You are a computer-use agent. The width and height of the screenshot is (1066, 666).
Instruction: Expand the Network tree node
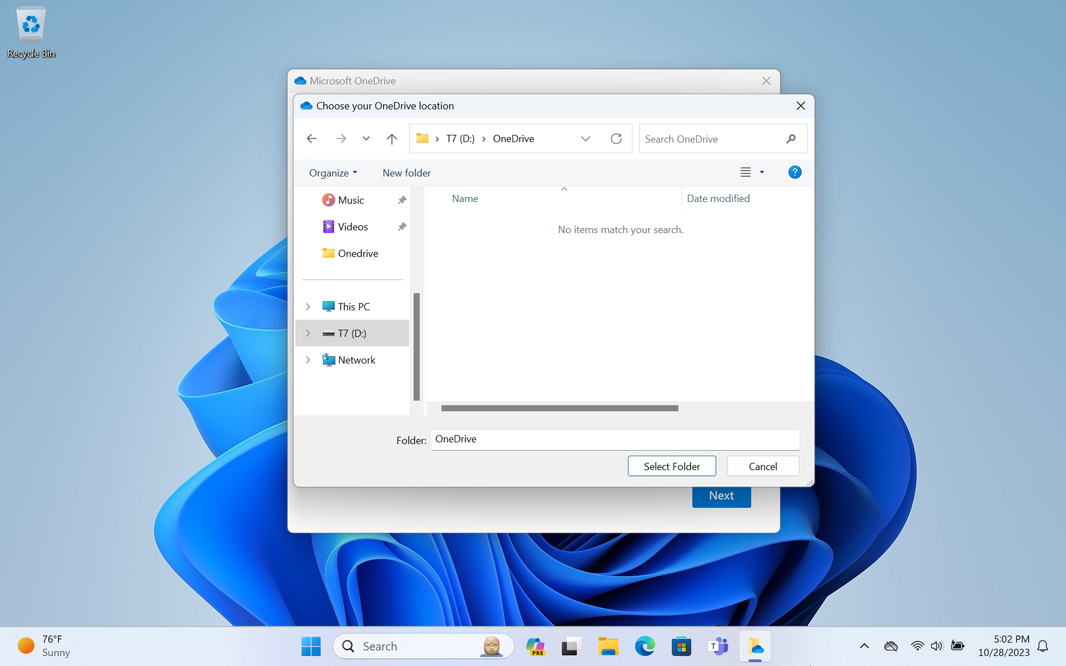pyautogui.click(x=308, y=360)
